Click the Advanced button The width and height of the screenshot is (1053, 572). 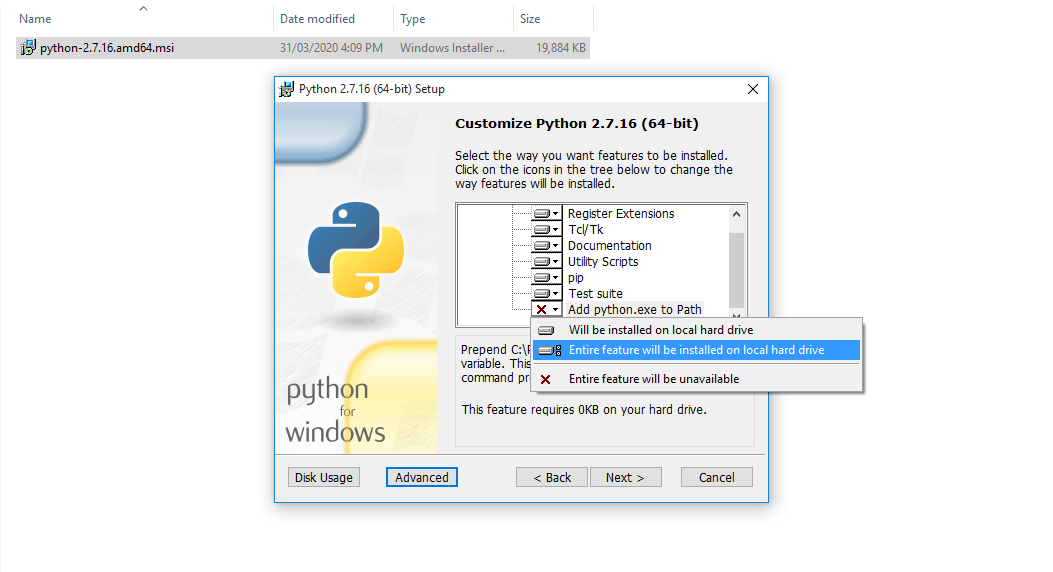(x=422, y=477)
